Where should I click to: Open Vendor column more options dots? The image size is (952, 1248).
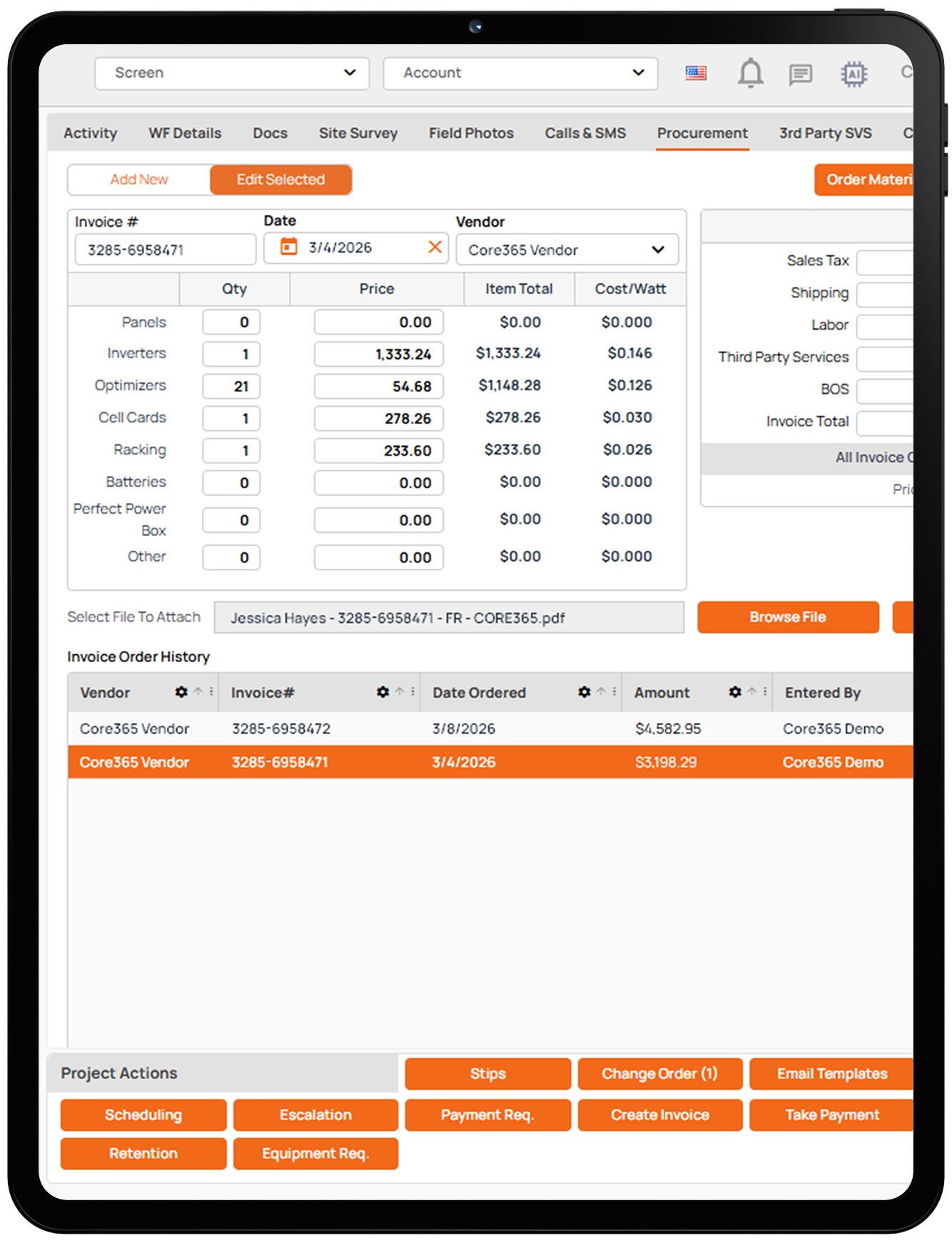(x=211, y=691)
